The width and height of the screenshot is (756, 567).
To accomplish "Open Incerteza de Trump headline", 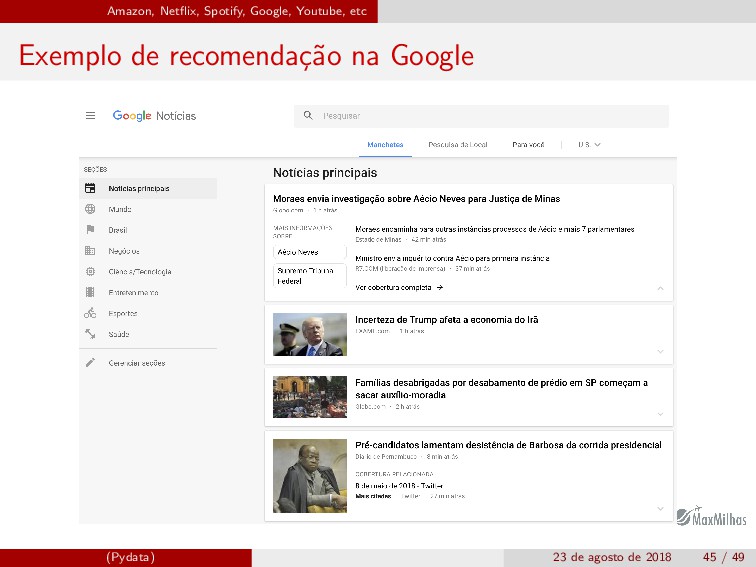I will (446, 320).
